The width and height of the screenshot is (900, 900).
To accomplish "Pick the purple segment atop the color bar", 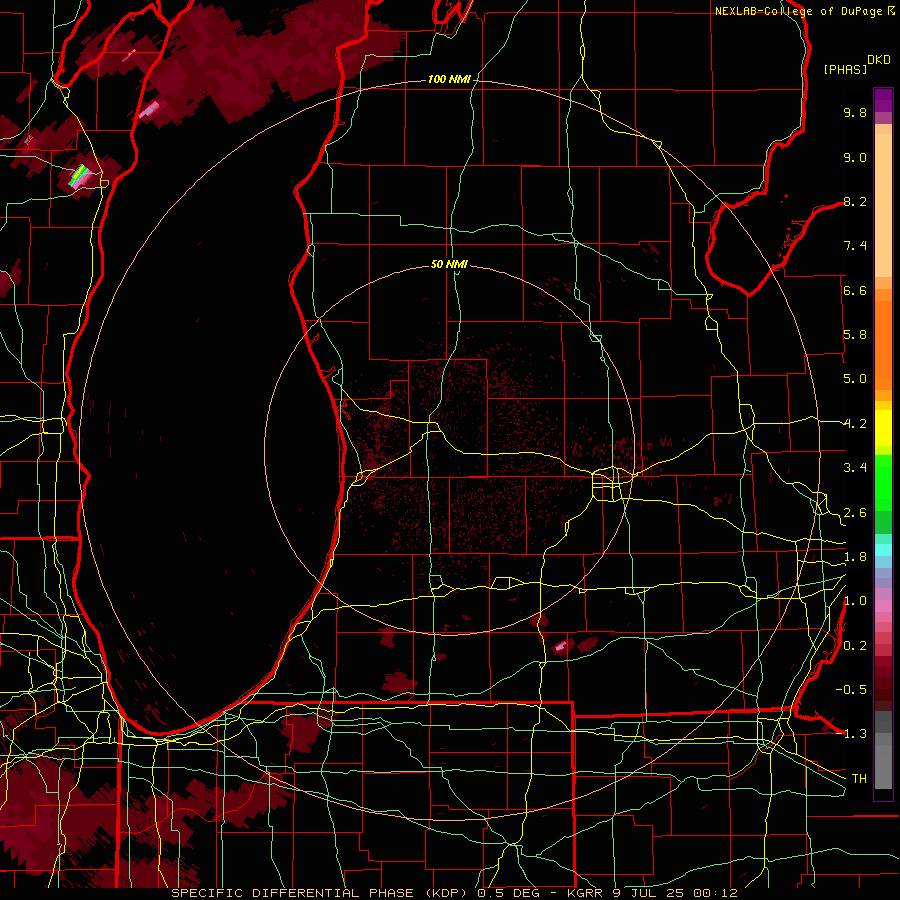I will (883, 100).
